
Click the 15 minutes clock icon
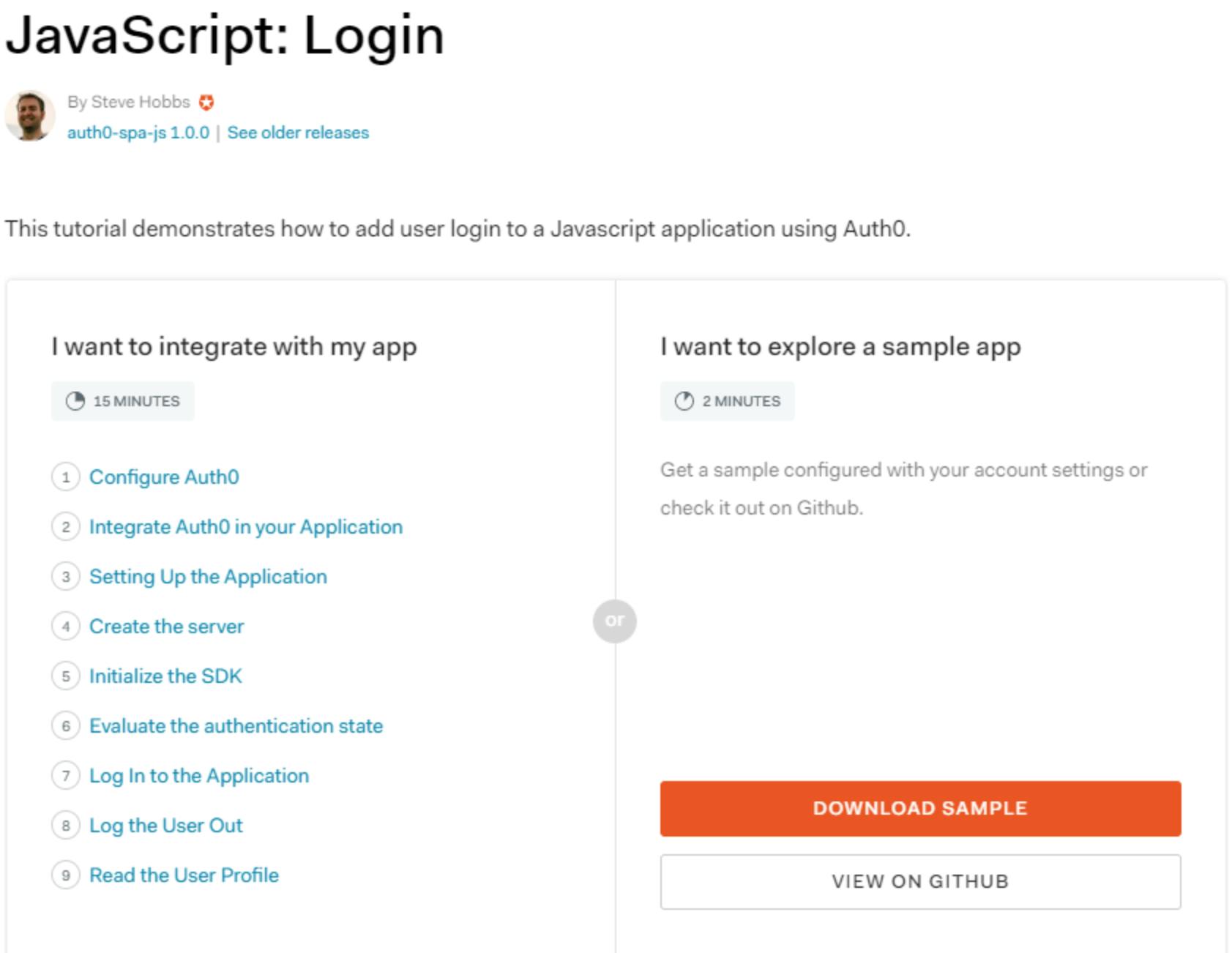[75, 401]
